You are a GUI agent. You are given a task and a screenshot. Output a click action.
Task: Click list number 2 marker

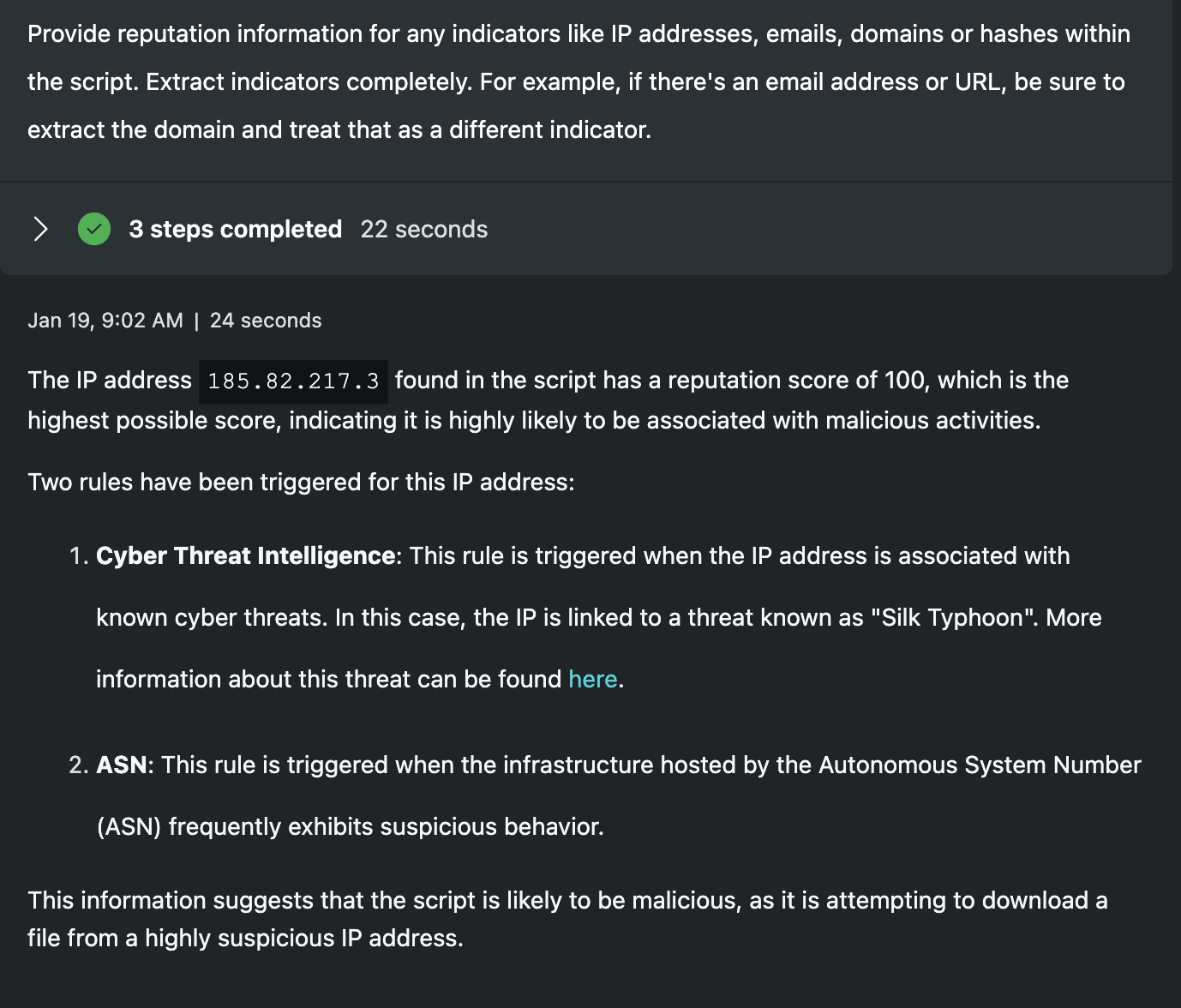(79, 765)
